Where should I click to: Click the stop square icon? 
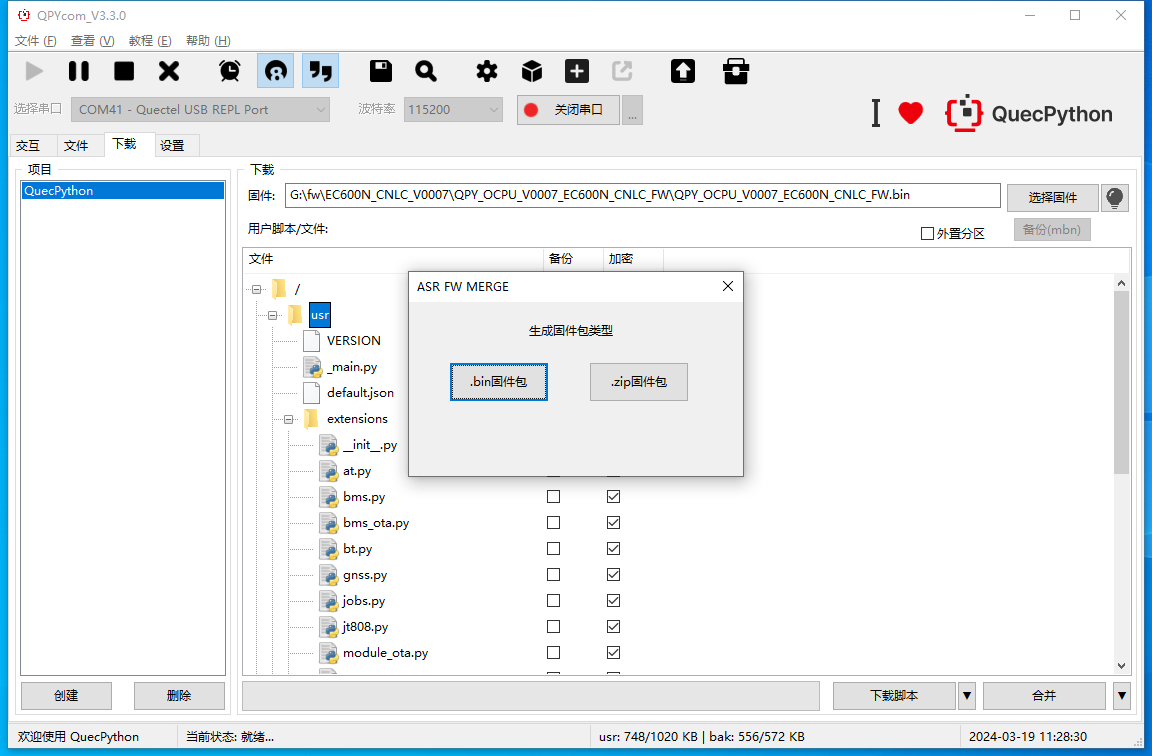click(x=124, y=71)
